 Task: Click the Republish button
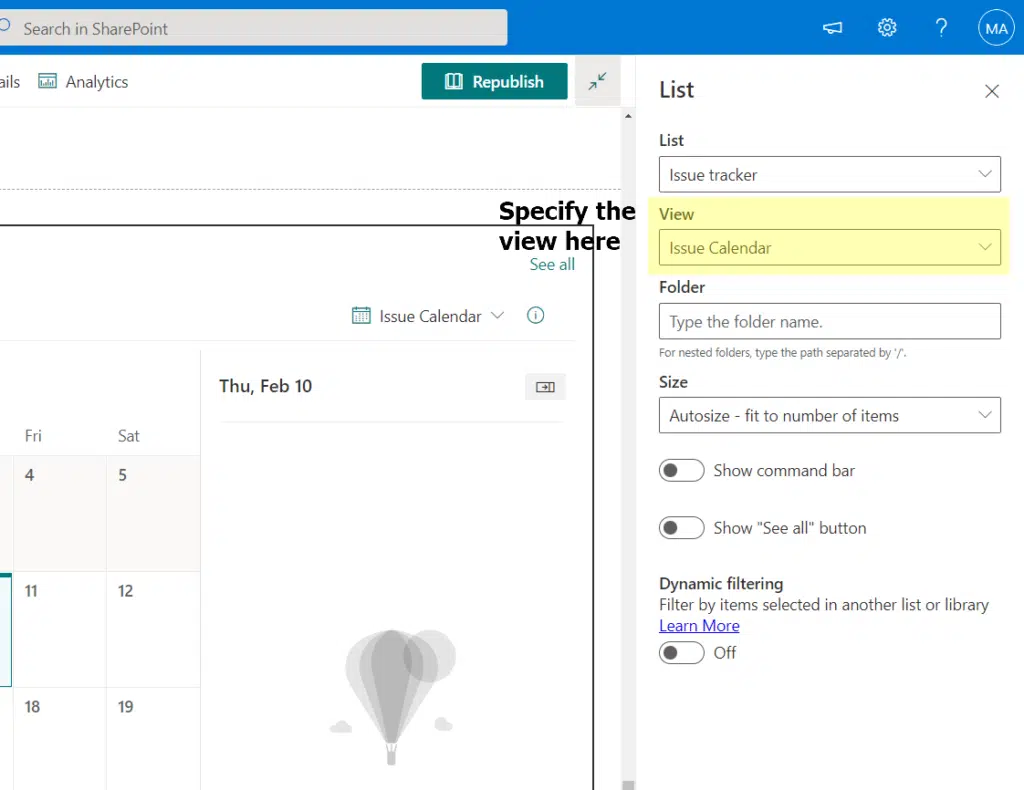(494, 82)
